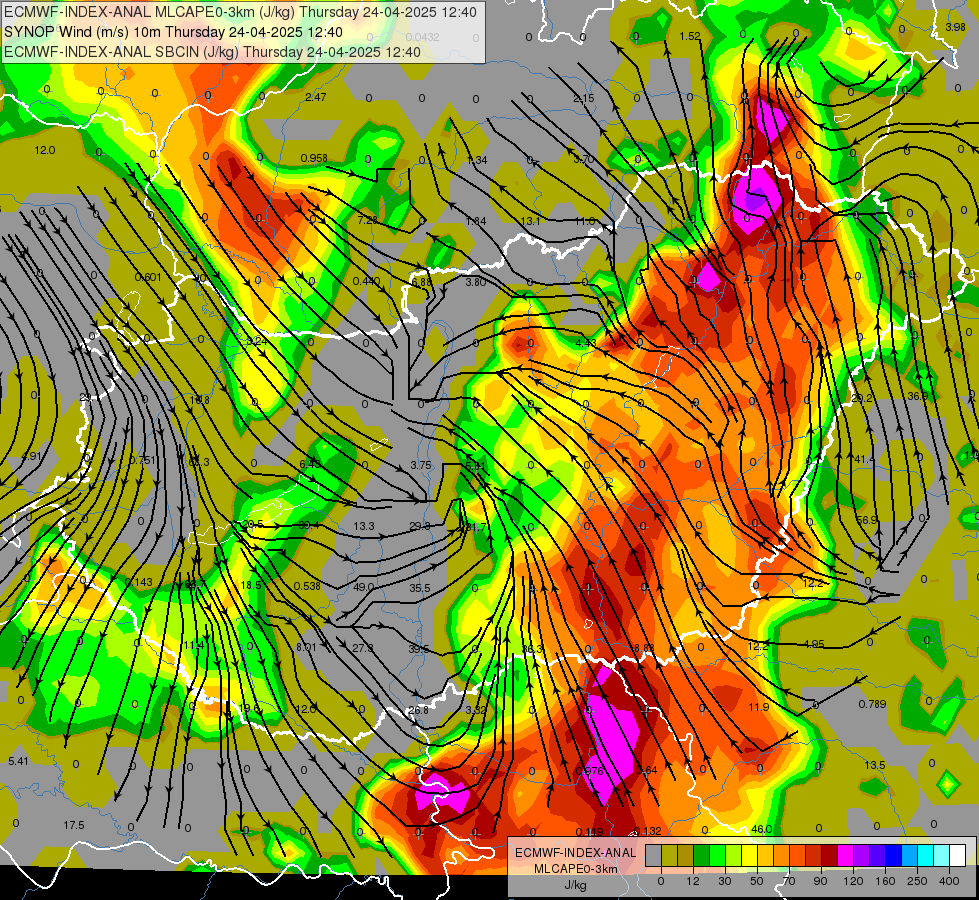Click the SYNOP Wind 10m header line
This screenshot has width=979, height=900.
(x=173, y=32)
